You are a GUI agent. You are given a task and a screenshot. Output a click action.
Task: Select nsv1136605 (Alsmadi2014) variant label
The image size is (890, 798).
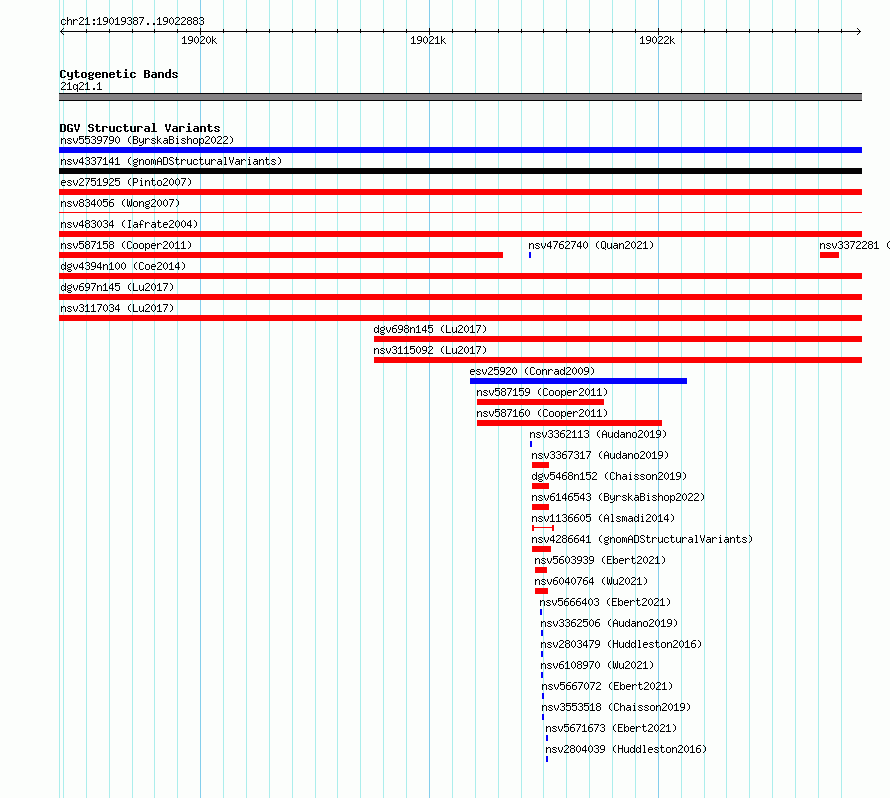(603, 518)
